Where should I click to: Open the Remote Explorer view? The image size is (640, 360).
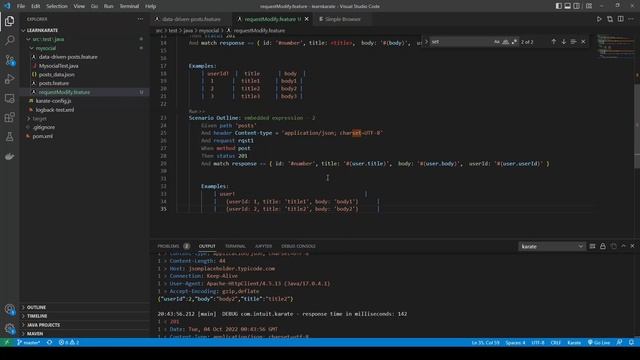pyautogui.click(x=9, y=98)
